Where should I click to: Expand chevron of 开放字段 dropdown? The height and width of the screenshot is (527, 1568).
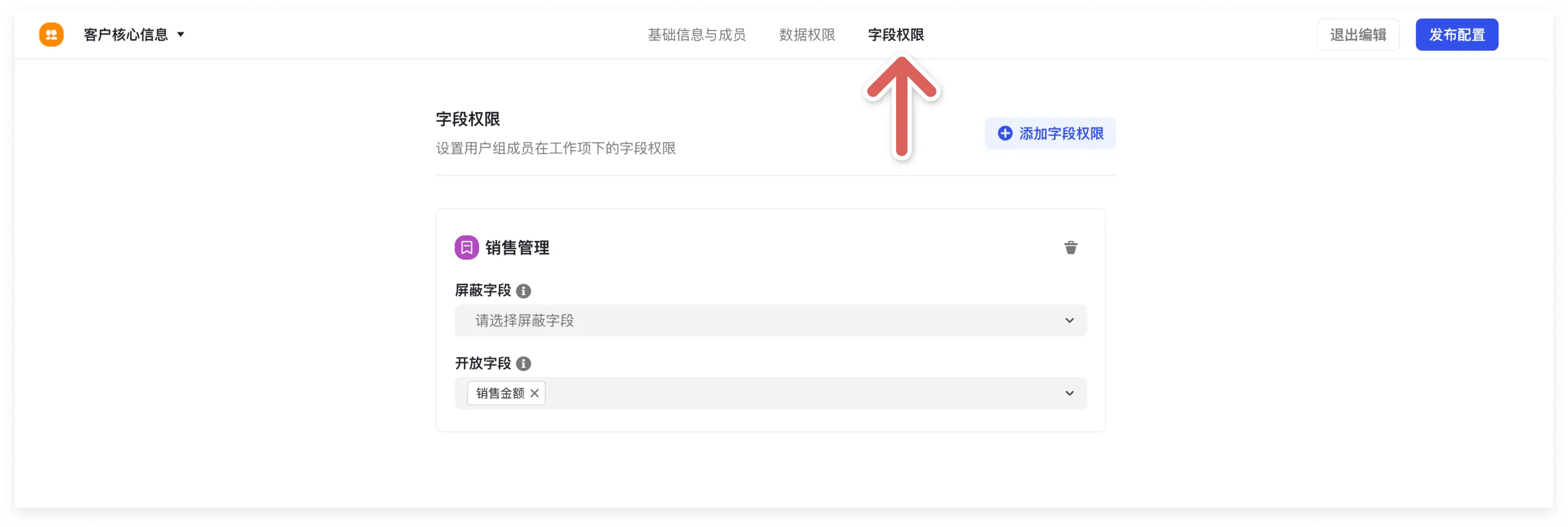(1069, 393)
